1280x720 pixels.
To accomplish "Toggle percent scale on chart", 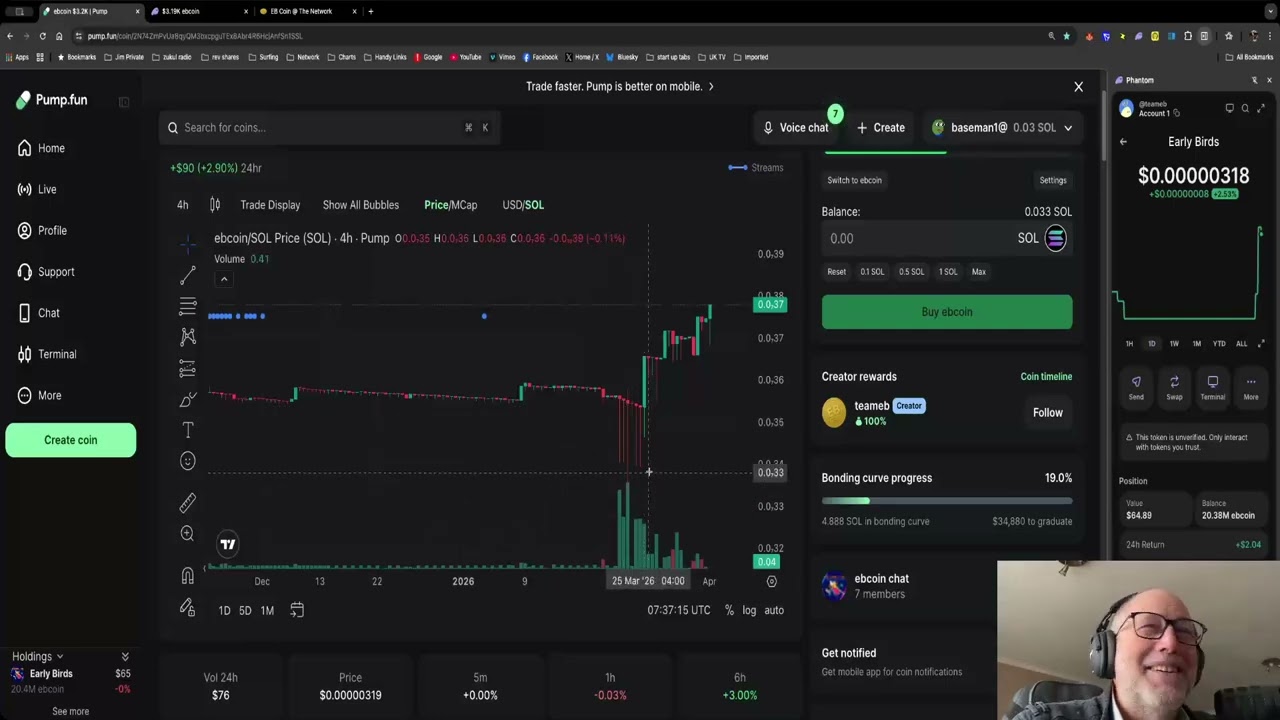I will (729, 610).
